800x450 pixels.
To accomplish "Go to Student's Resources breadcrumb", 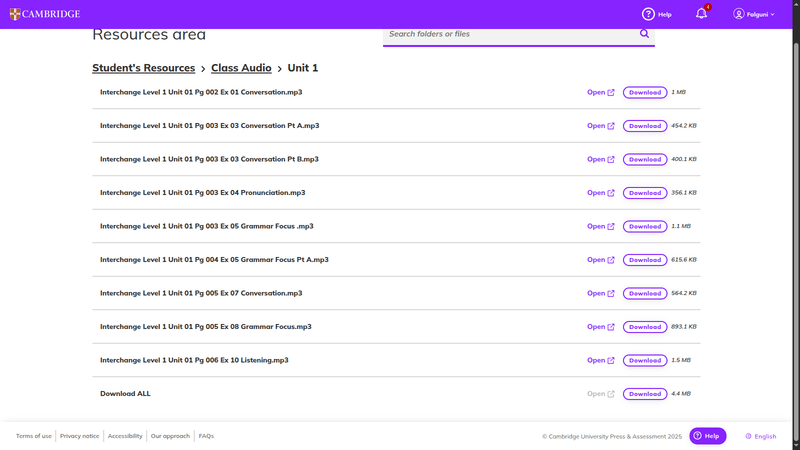I will 143,68.
